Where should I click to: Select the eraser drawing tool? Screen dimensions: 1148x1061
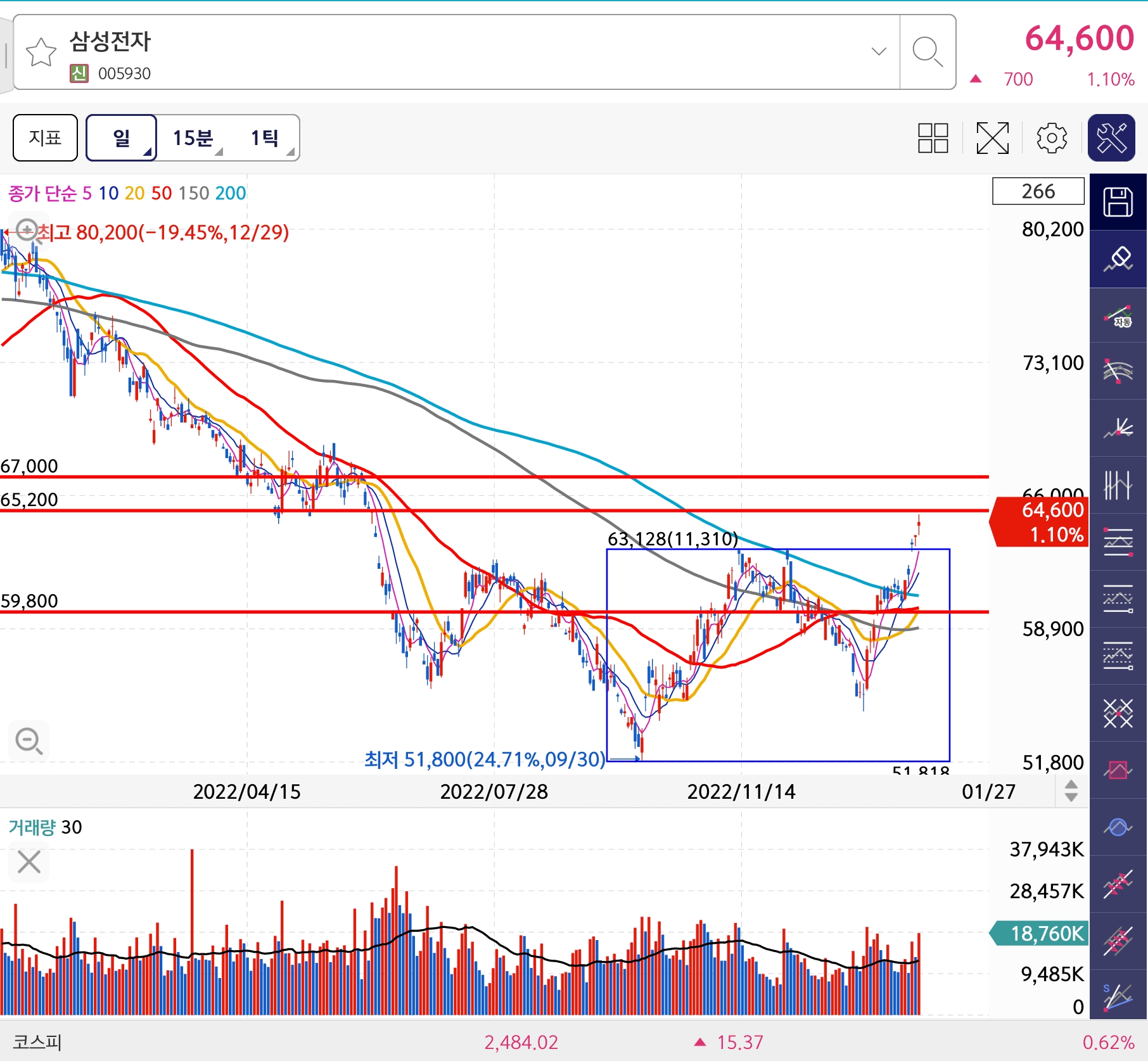[x=1118, y=259]
